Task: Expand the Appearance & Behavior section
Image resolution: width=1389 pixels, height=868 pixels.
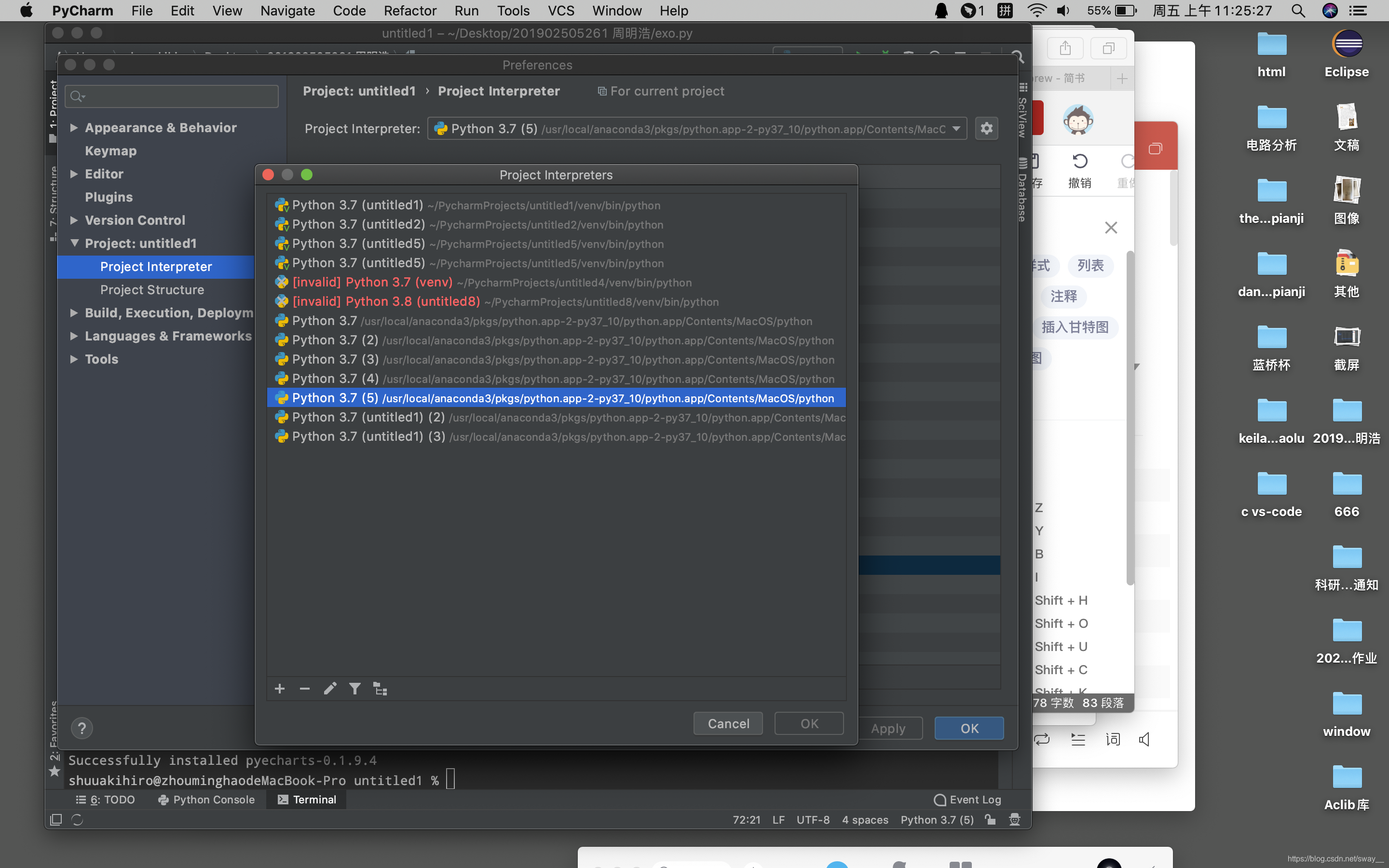Action: pyautogui.click(x=74, y=127)
